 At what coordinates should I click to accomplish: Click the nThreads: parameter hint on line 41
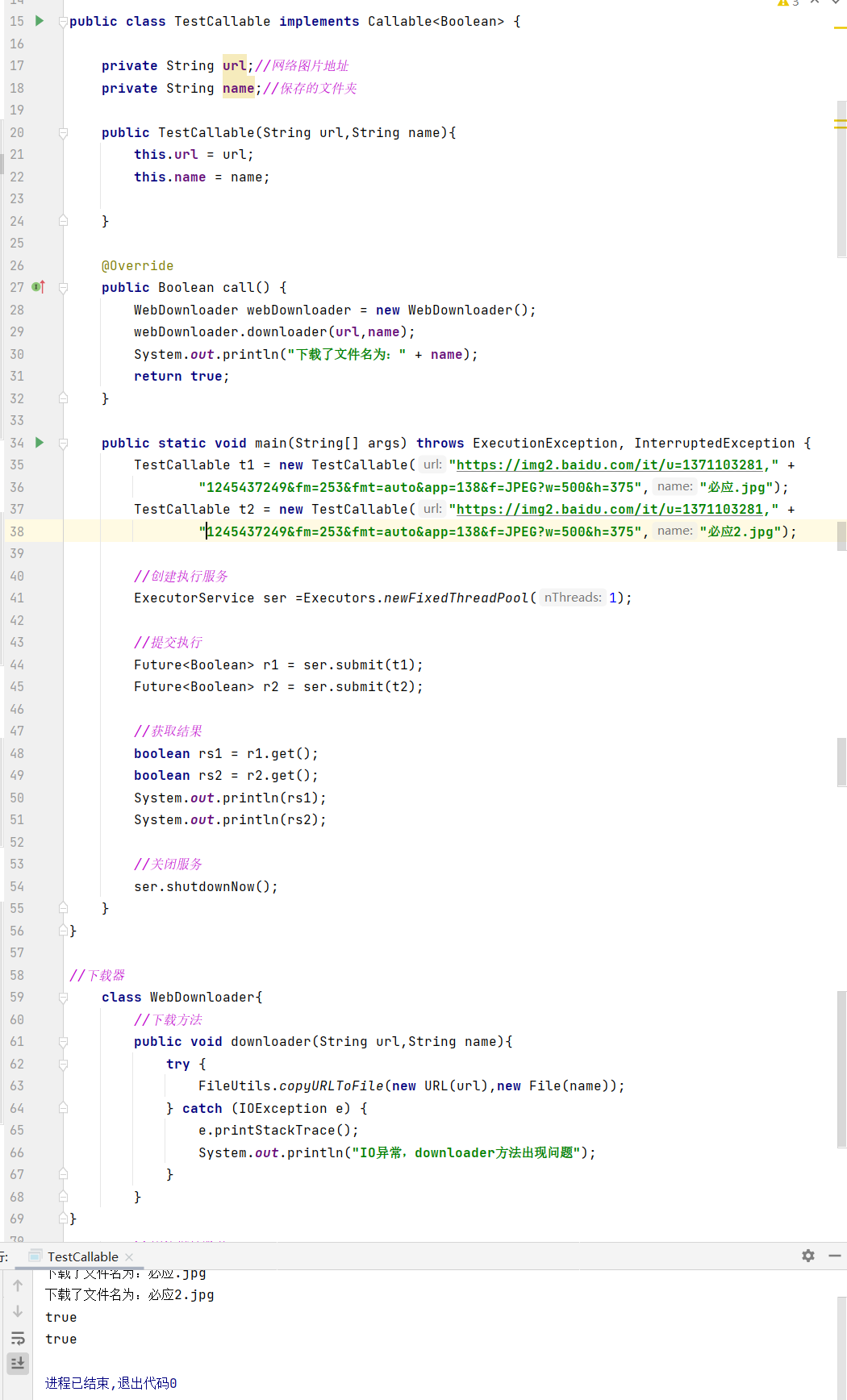(x=573, y=598)
